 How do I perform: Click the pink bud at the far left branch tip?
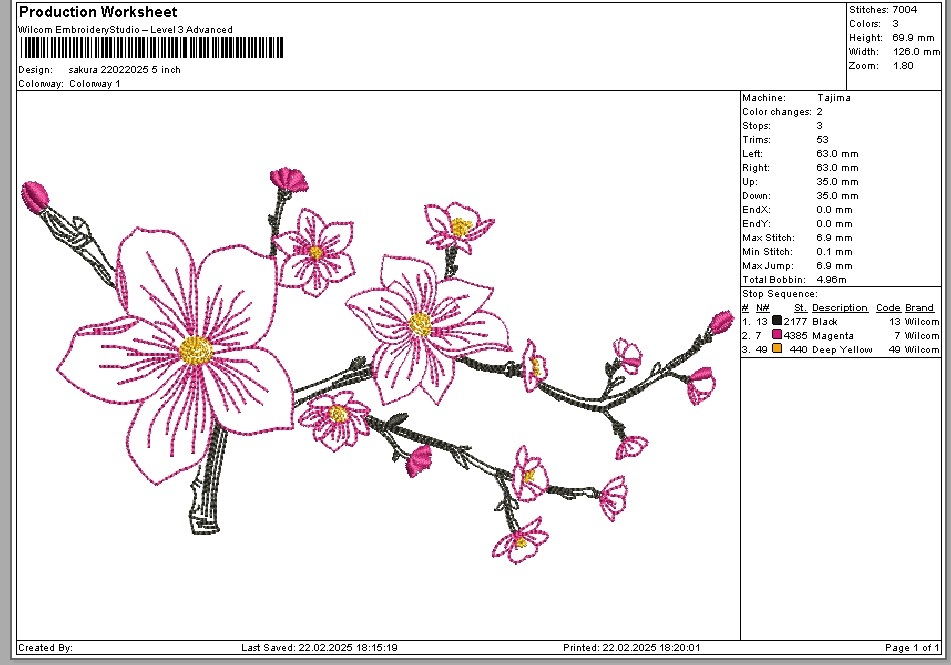36,196
